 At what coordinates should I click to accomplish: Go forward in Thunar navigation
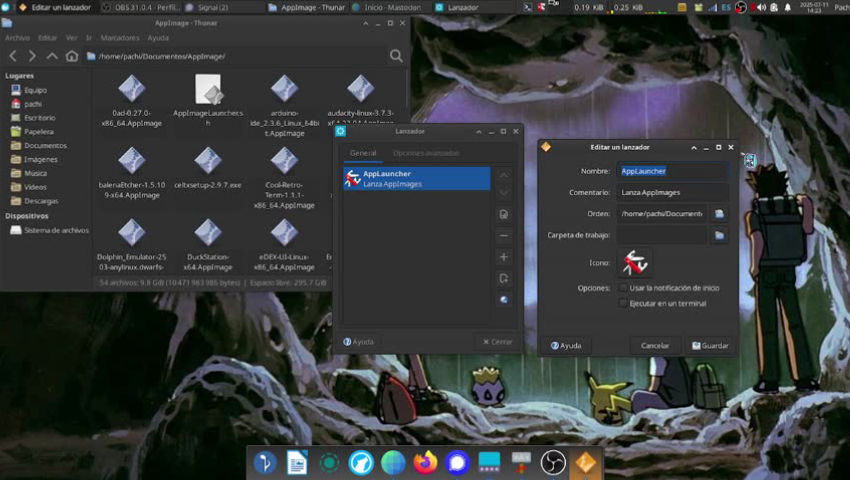click(32, 56)
